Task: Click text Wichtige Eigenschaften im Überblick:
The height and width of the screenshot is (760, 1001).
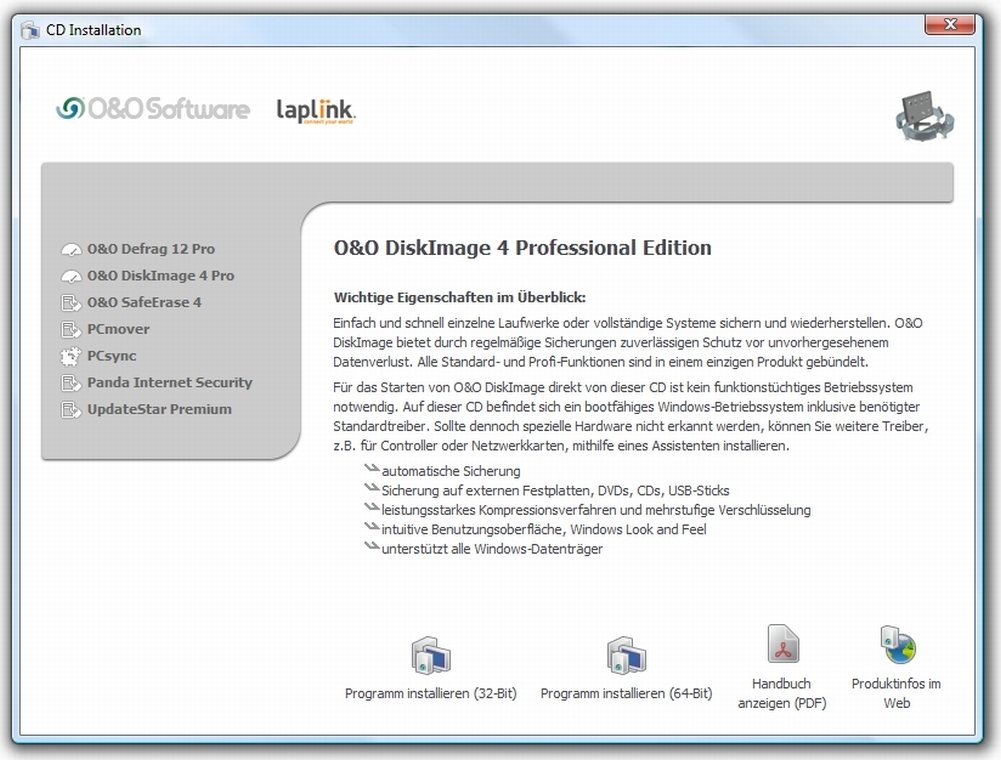Action: pyautogui.click(x=460, y=298)
